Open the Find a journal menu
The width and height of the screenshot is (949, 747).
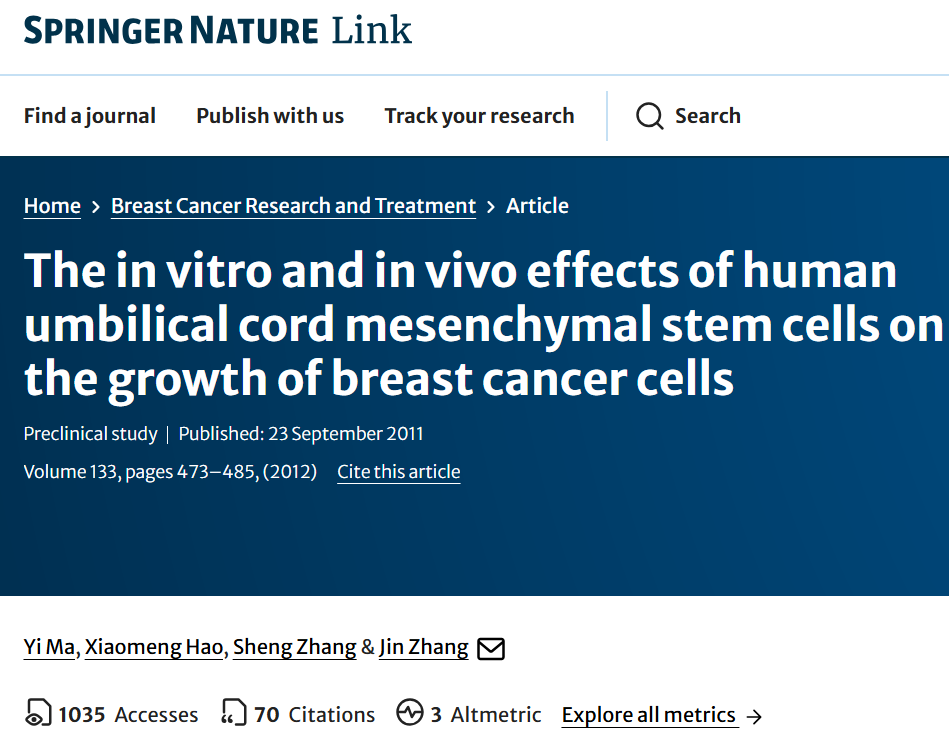(x=90, y=116)
